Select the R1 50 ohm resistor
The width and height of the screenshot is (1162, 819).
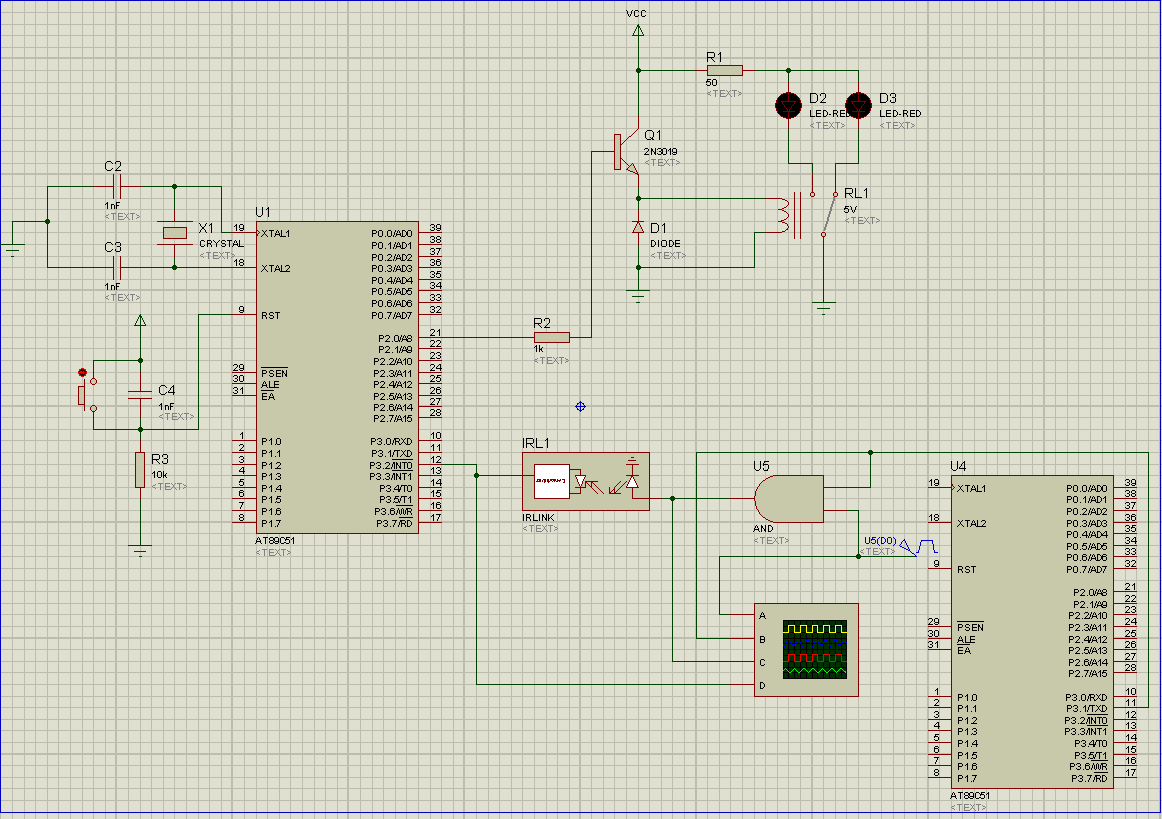click(x=724, y=70)
